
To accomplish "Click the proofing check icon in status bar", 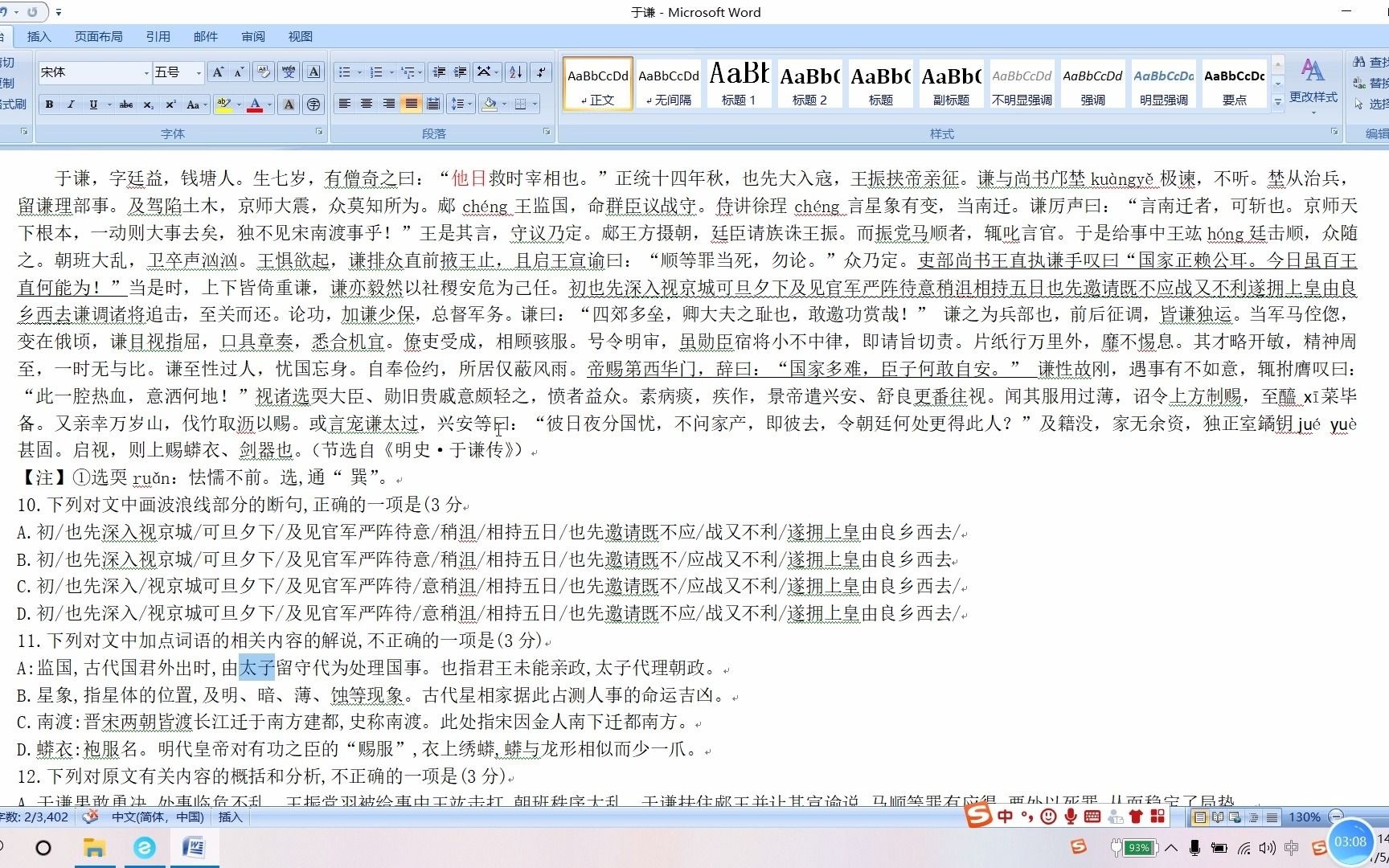I will 90,817.
